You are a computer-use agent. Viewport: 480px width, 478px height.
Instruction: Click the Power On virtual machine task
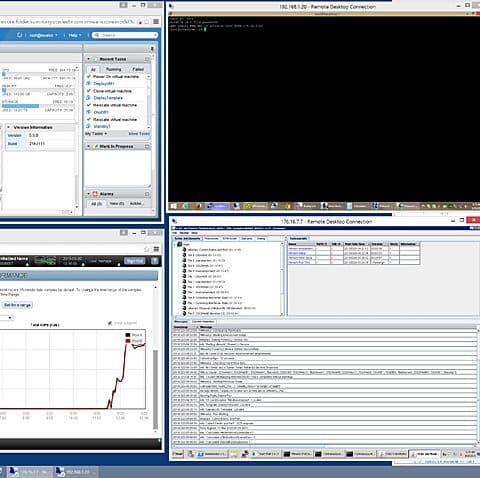pos(116,77)
